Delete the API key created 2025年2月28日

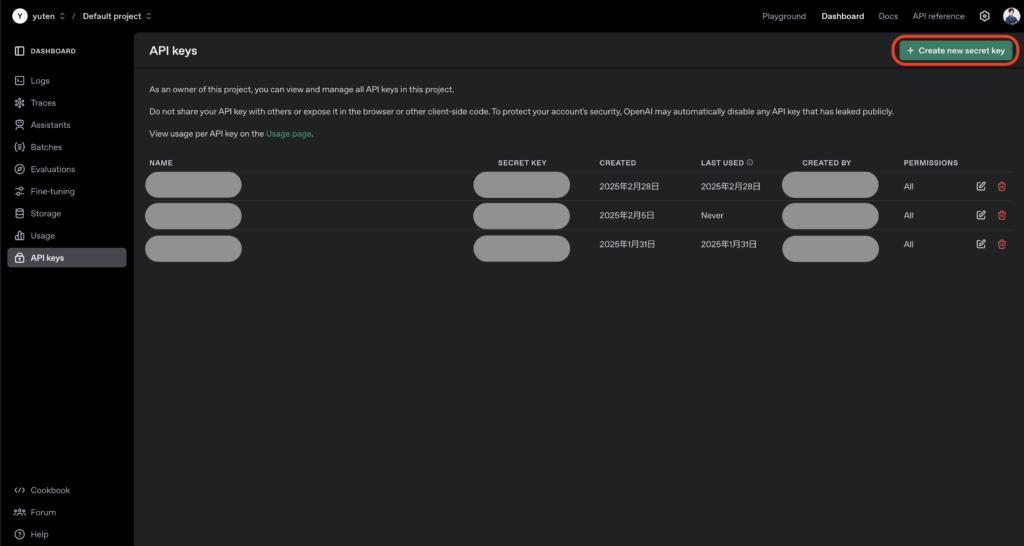point(1002,186)
